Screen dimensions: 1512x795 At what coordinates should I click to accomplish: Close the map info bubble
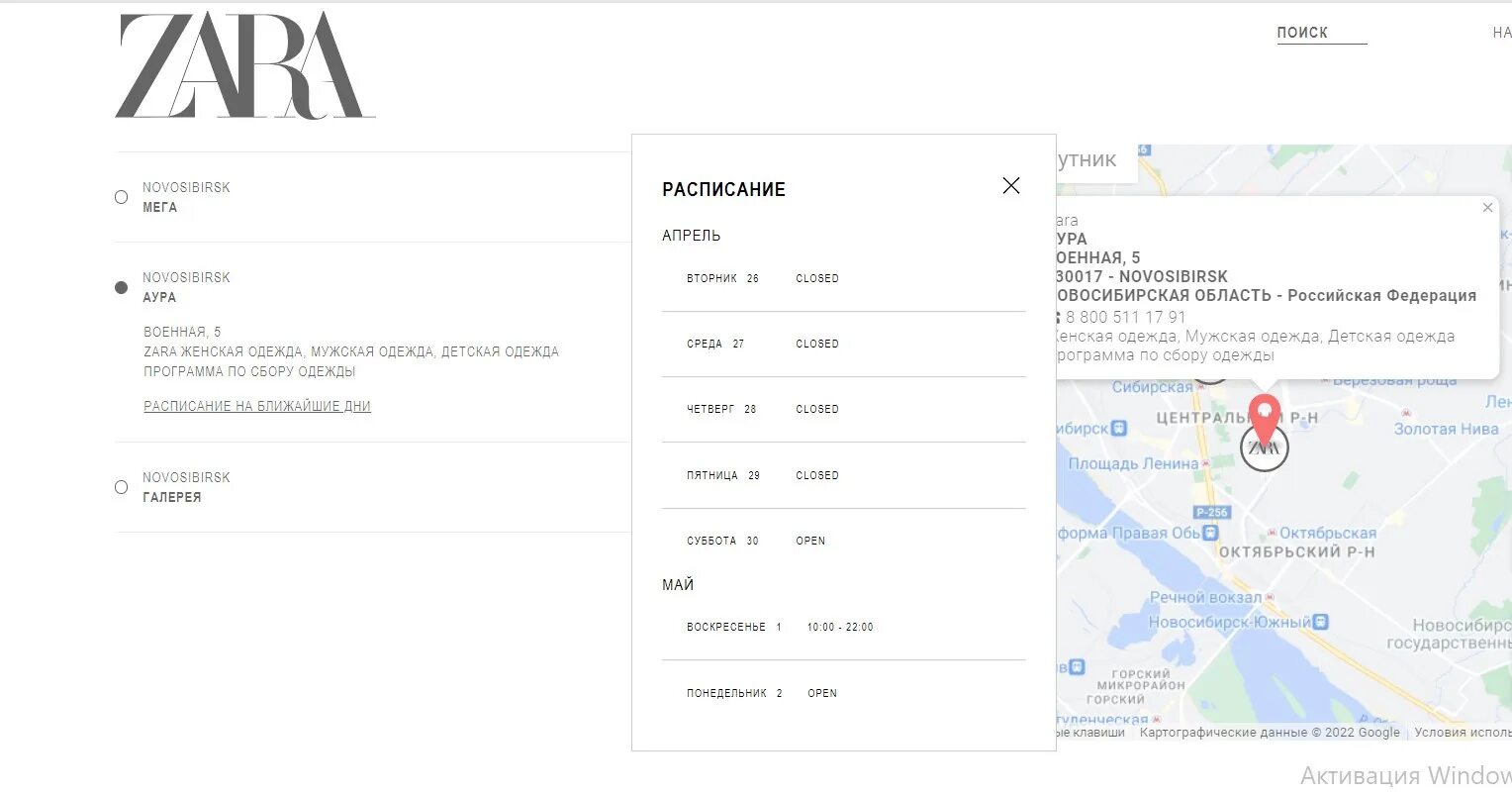(x=1487, y=208)
